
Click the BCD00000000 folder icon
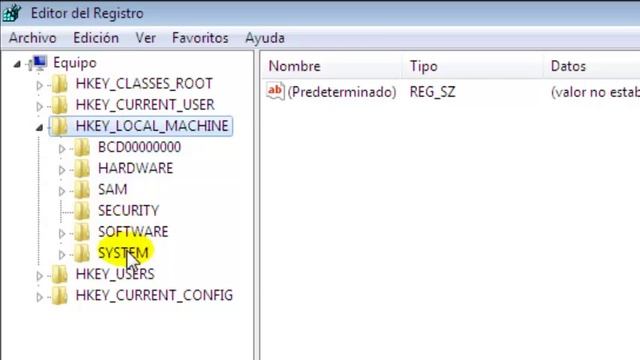82,147
